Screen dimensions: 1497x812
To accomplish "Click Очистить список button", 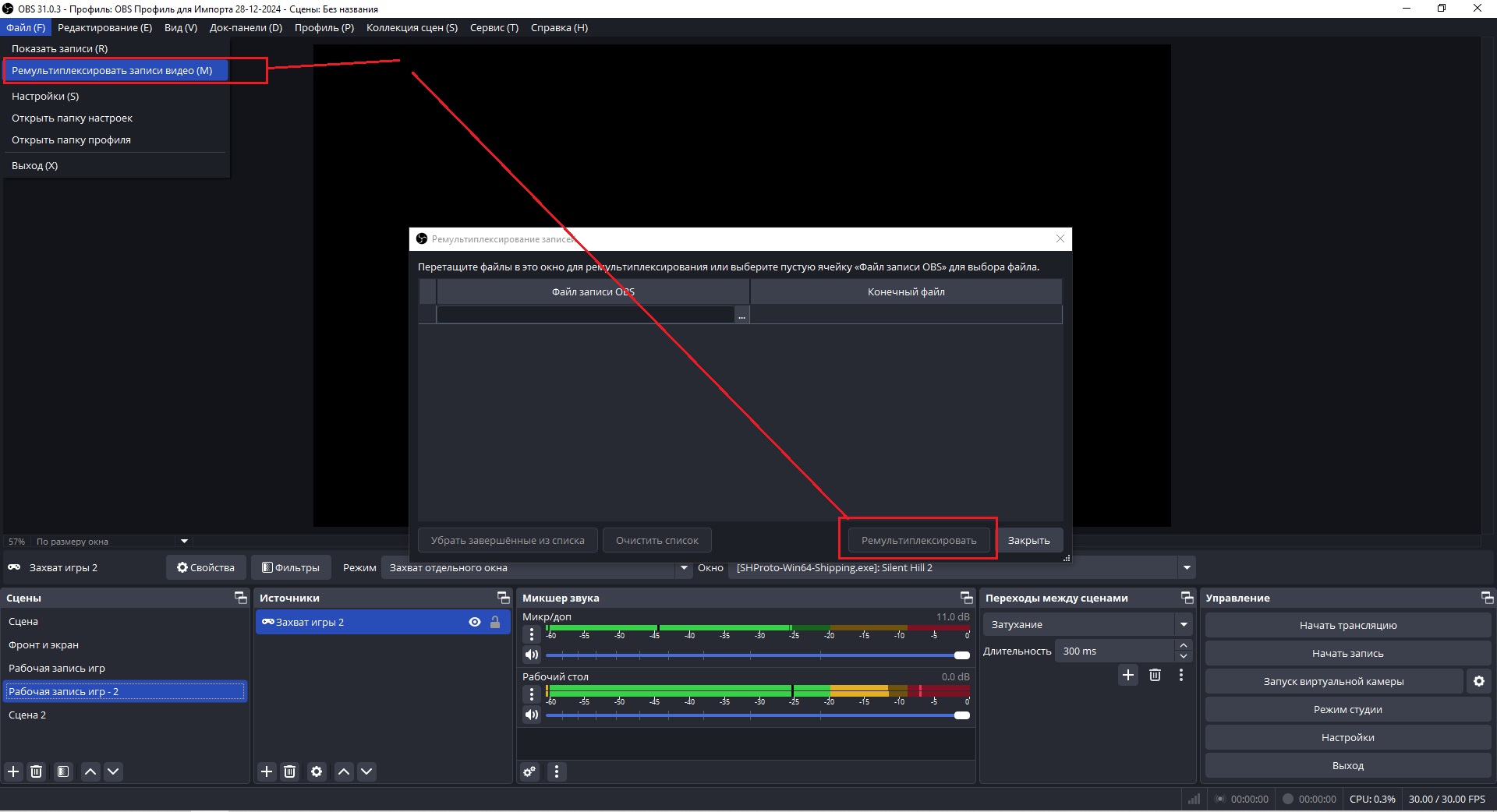I will tap(656, 540).
